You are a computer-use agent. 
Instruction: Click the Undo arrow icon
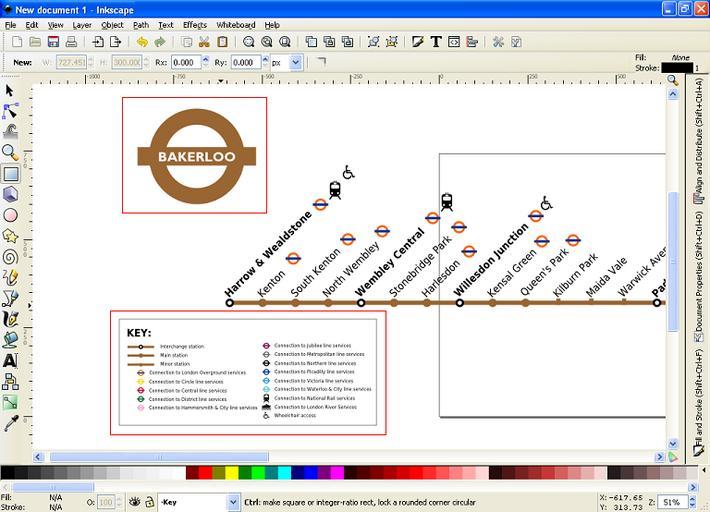point(142,42)
